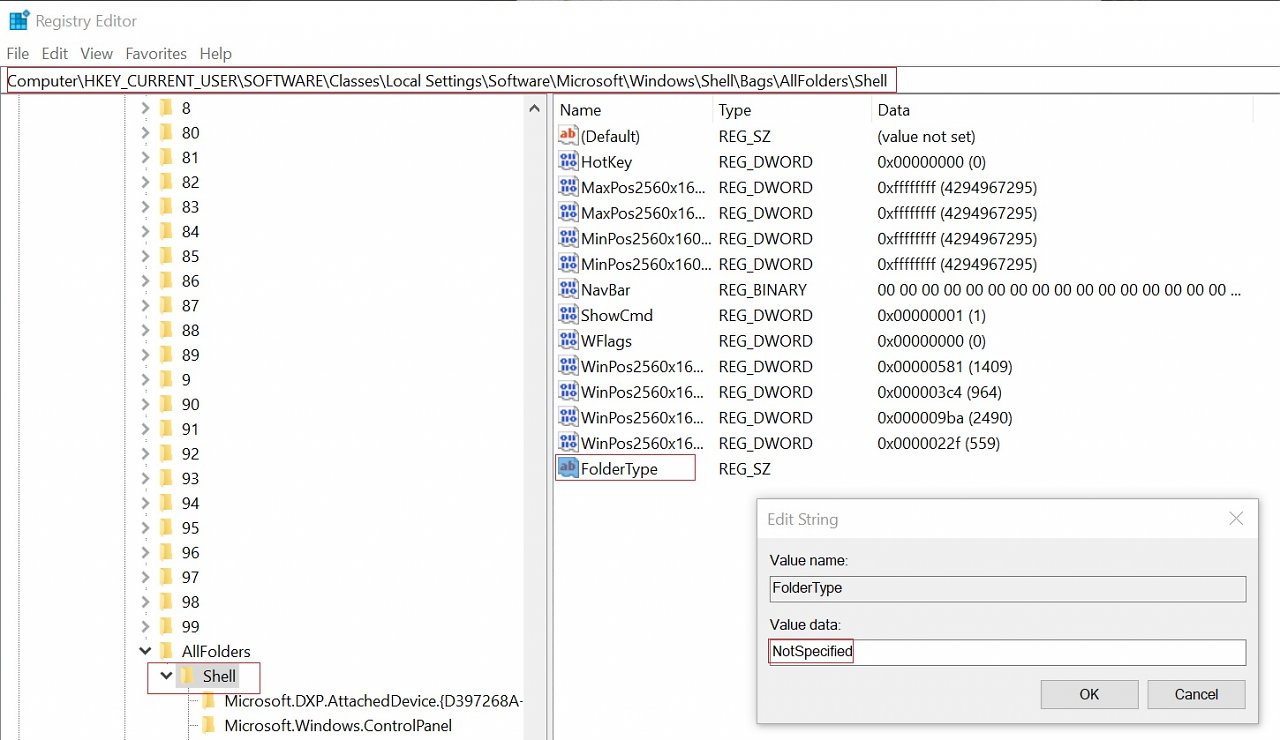Click folder icon of AllFolders key

[x=167, y=651]
